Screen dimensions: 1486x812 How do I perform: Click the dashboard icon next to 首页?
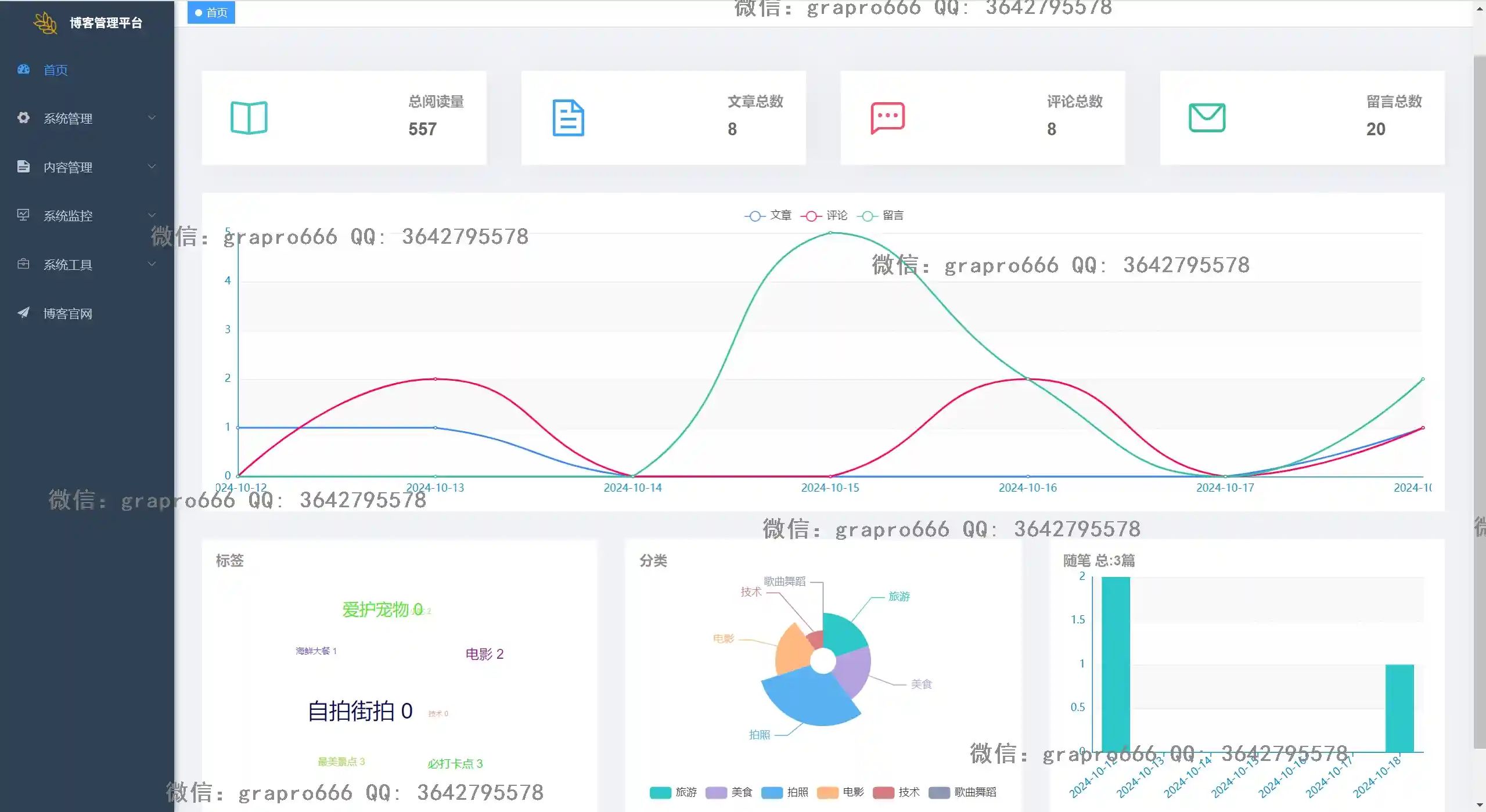click(x=23, y=69)
